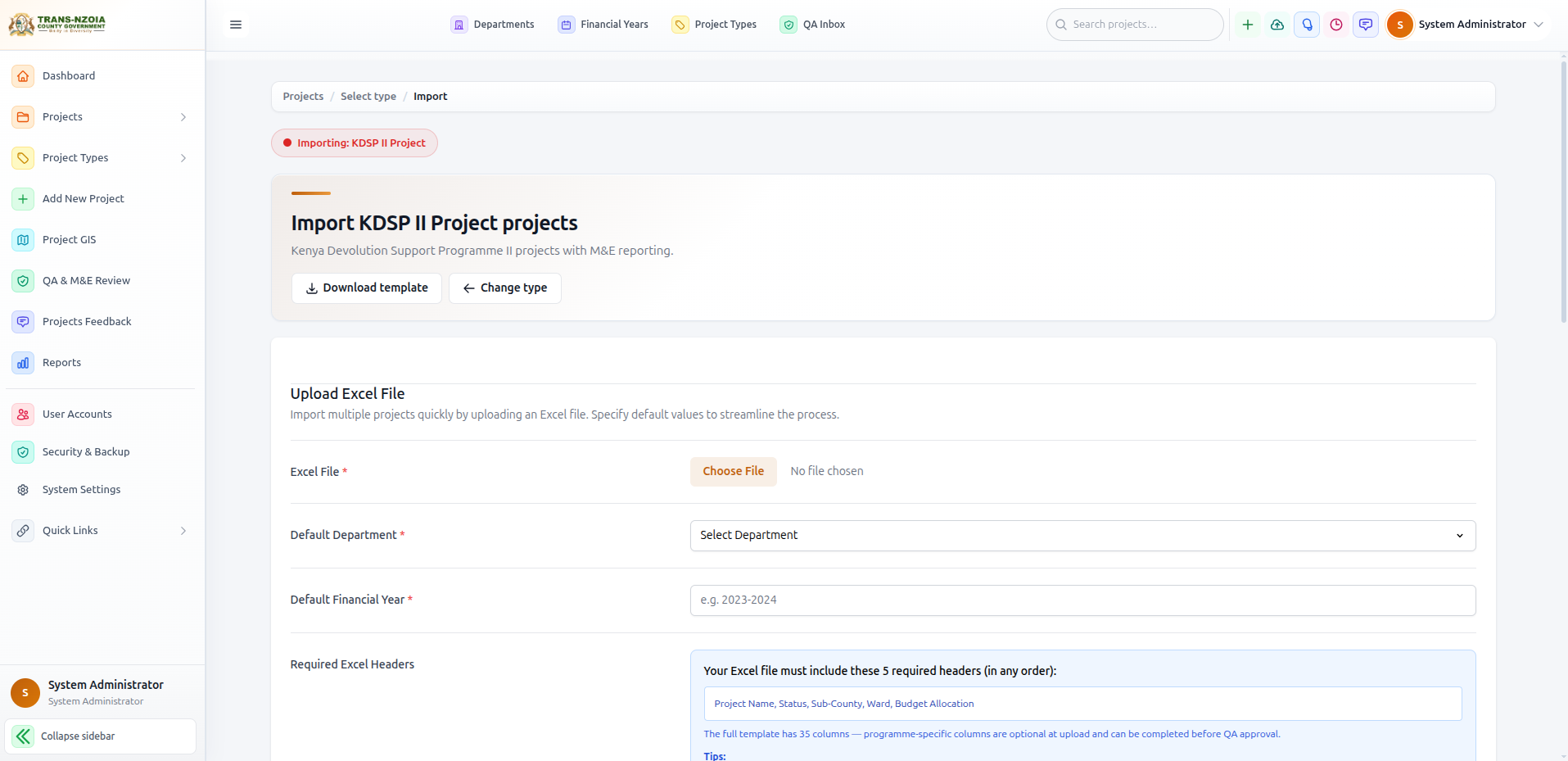Viewport: 1568px width, 761px height.
Task: Click the double-chevron Collapse sidebar icon
Action: (23, 736)
